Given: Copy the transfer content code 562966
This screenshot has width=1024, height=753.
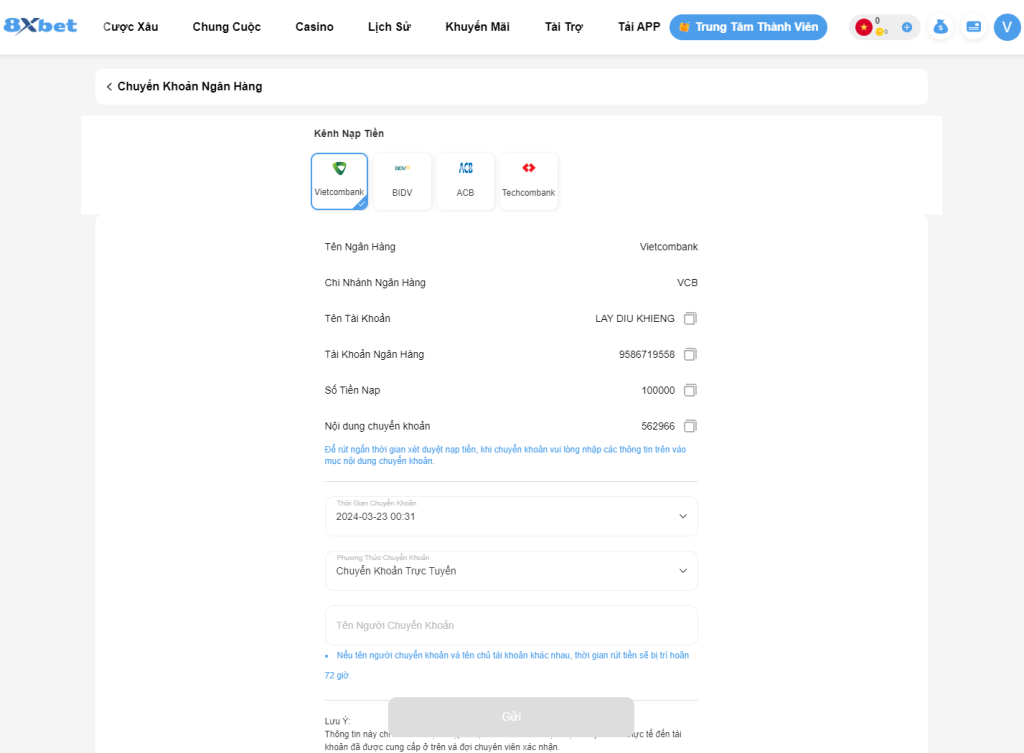Looking at the screenshot, I should pyautogui.click(x=690, y=426).
